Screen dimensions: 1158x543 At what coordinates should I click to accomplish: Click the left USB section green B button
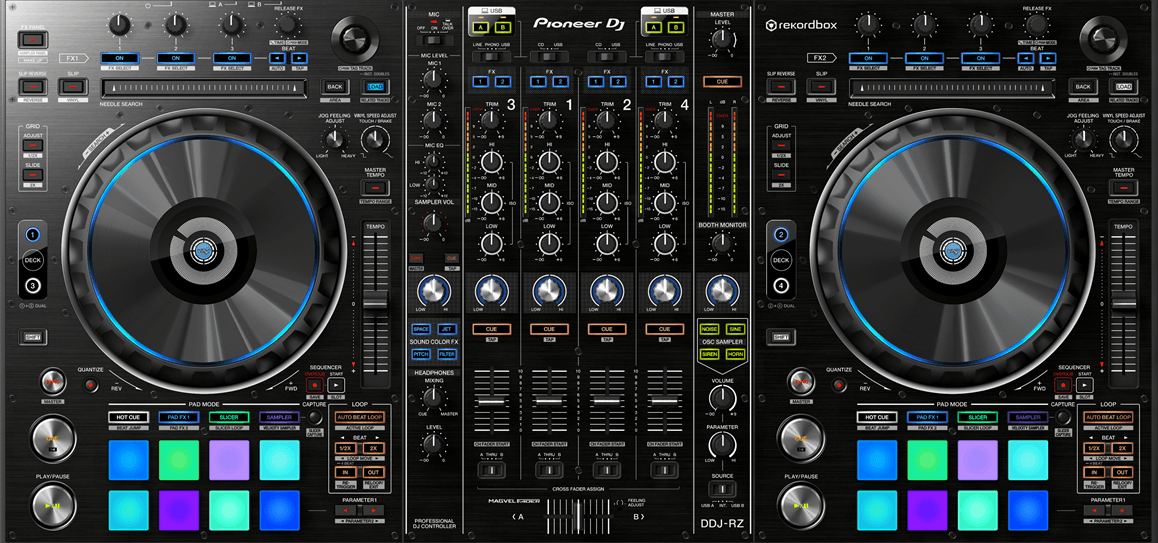[501, 29]
